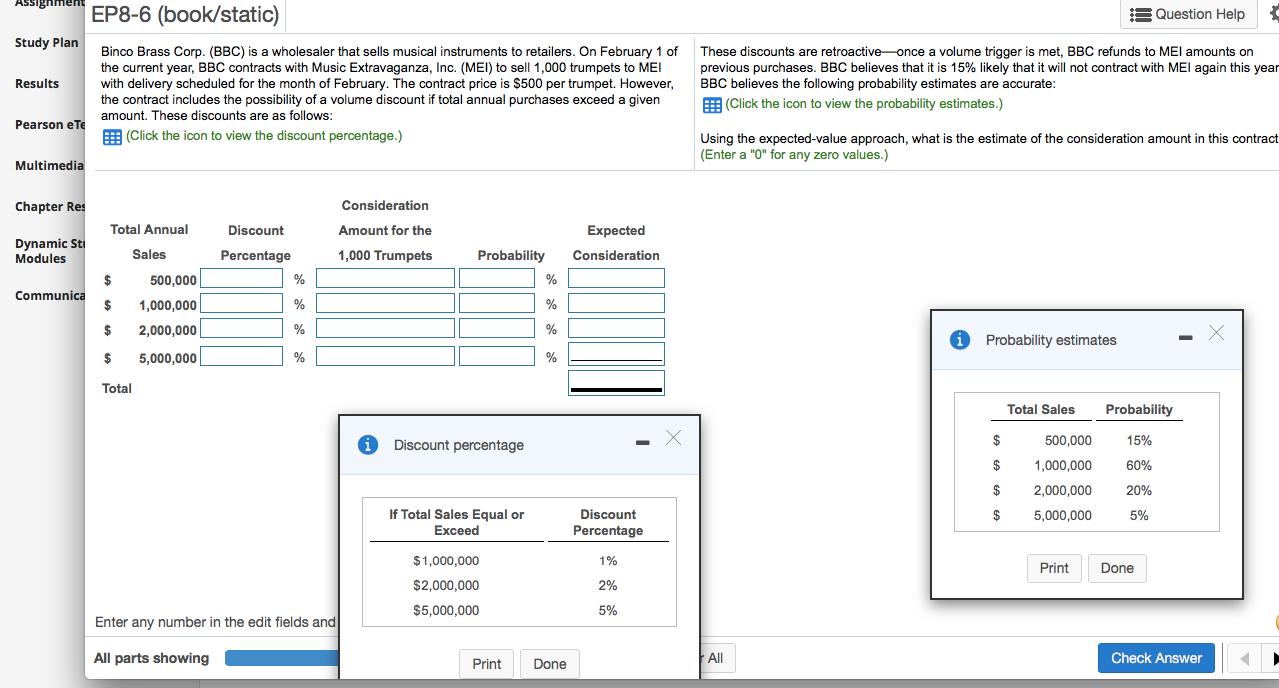Screen dimensions: 1279x688
Task: Click the Question Help list icon
Action: pyautogui.click(x=1139, y=14)
